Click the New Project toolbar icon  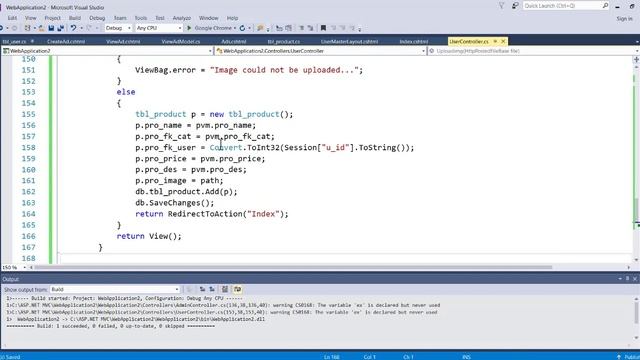pyautogui.click(x=27, y=28)
